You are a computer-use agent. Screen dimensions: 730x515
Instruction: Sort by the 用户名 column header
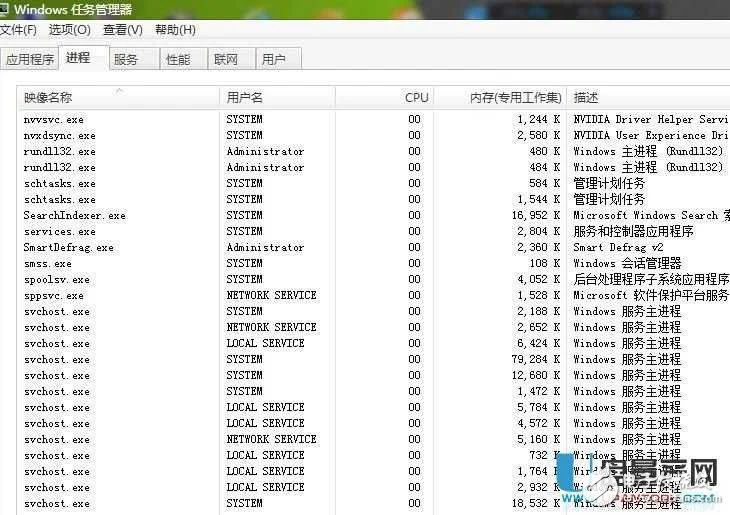[x=277, y=97]
